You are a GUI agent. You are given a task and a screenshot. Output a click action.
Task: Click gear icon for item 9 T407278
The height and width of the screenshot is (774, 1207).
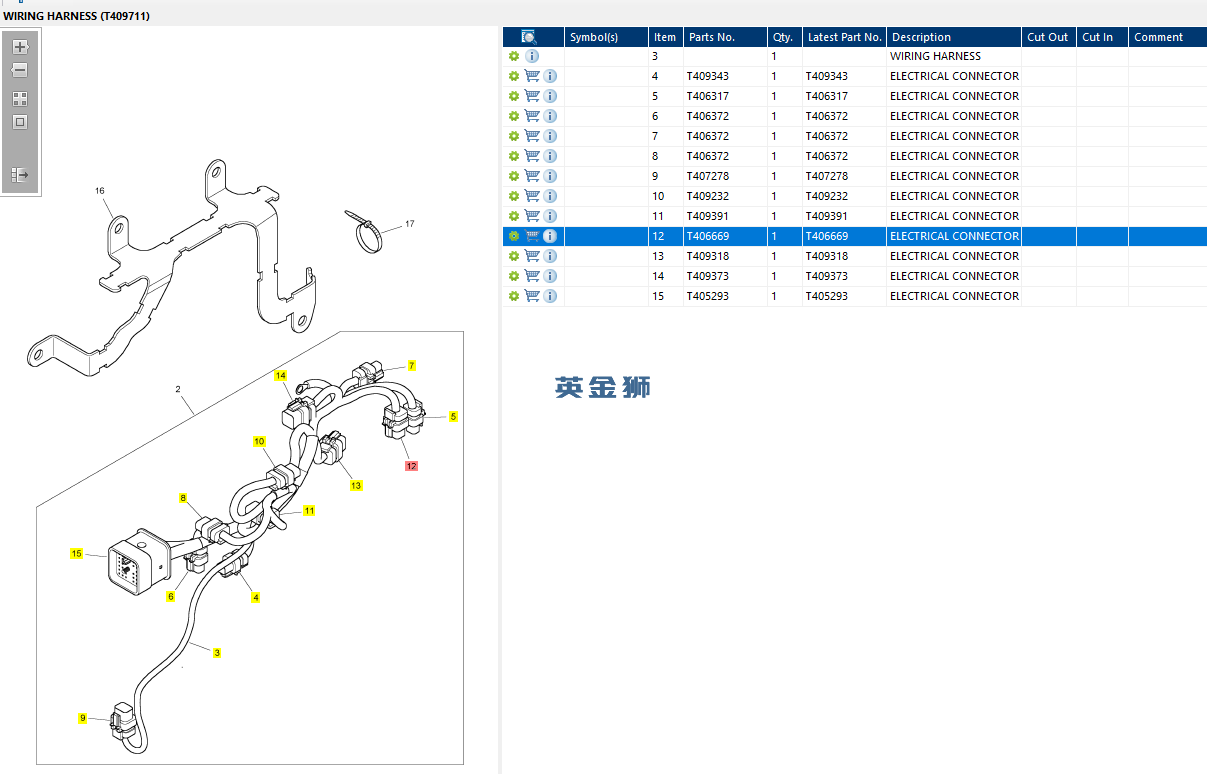click(514, 176)
